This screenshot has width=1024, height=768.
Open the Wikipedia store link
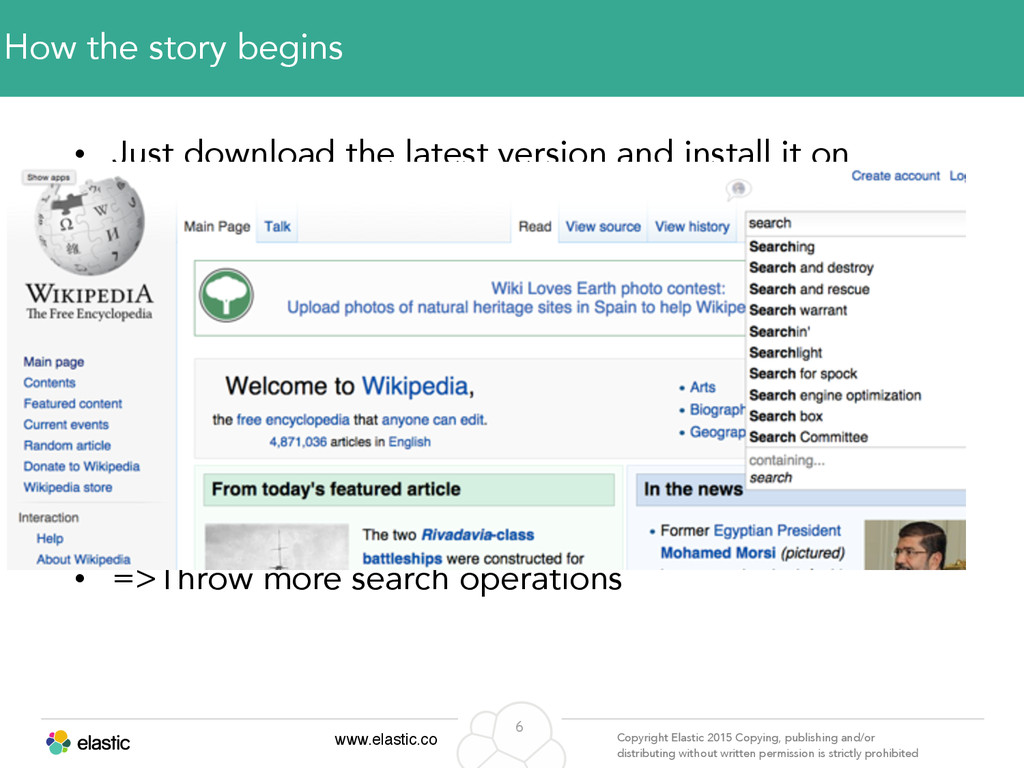click(68, 487)
